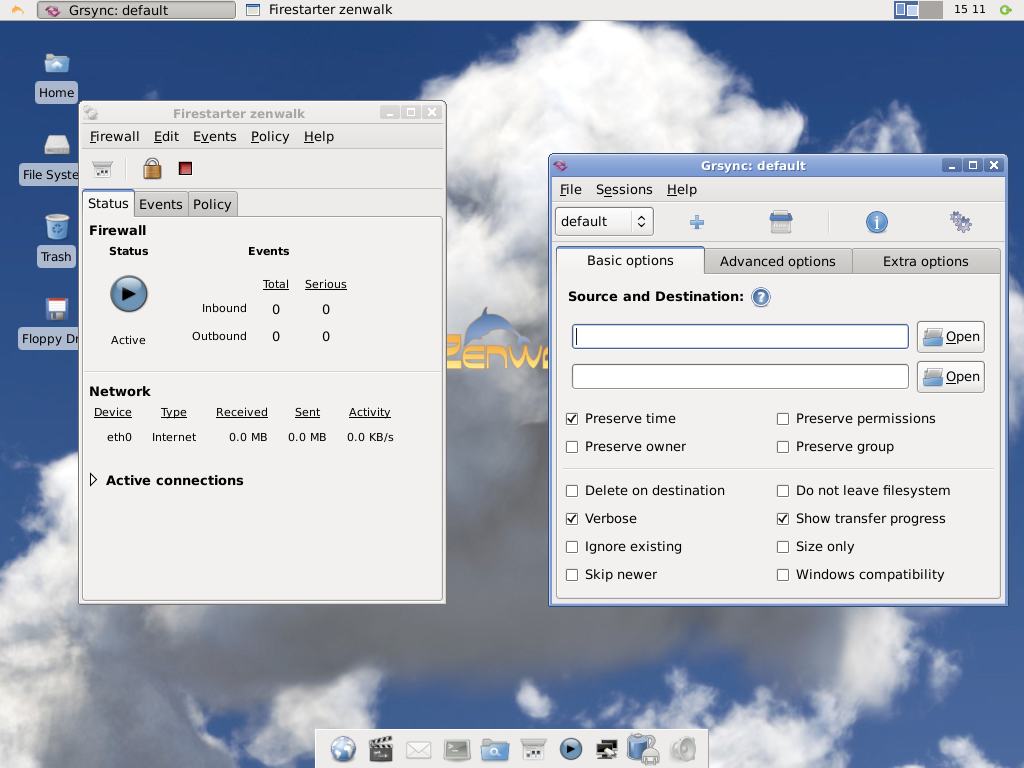
Task: Click the control panel icon in dock
Action: coord(533,749)
